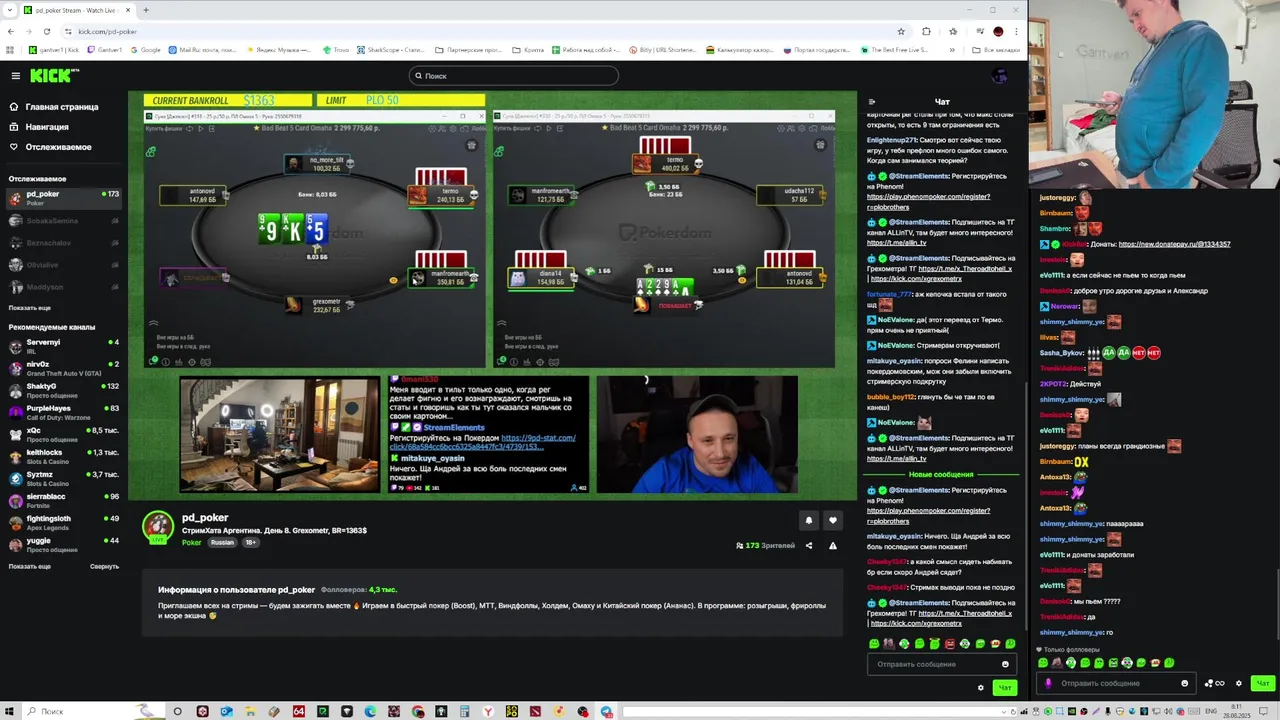Open recommended channel fightingsloth

click(63, 521)
